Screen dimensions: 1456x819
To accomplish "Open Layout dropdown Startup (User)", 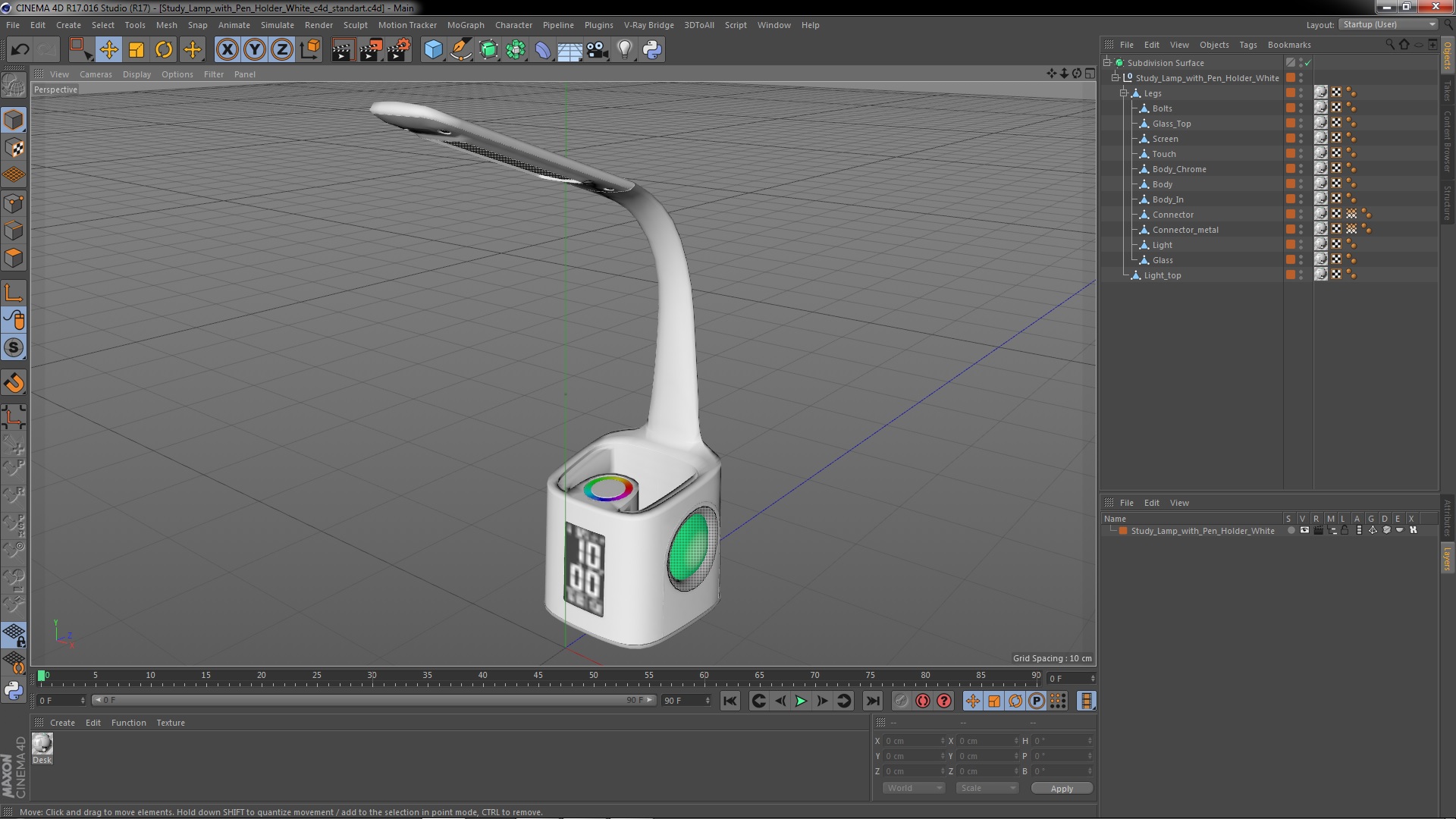I will [1389, 25].
